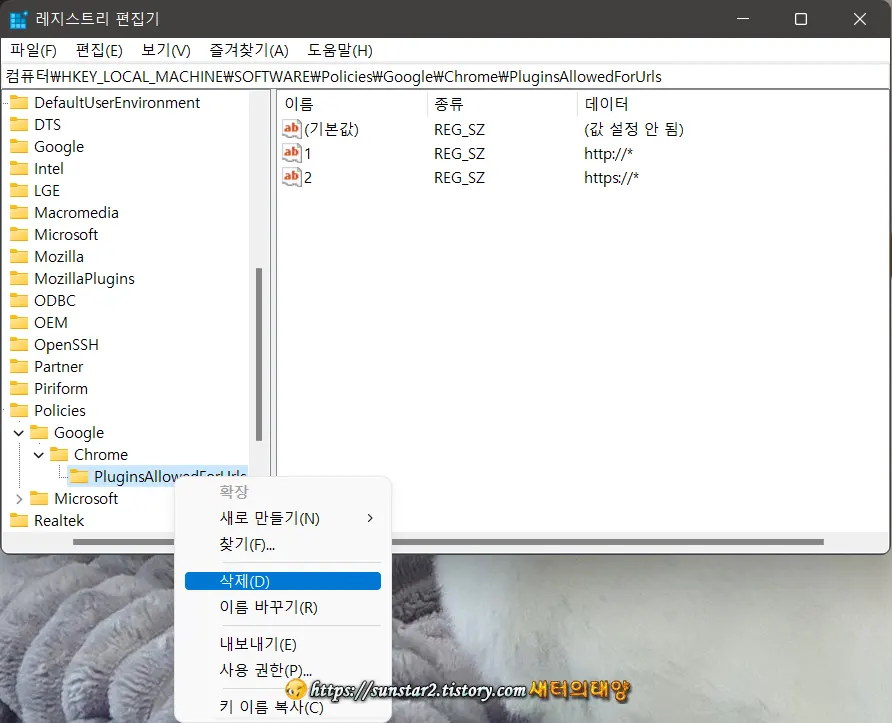This screenshot has height=723, width=892.
Task: Open the 도움말(H) menu
Action: click(x=340, y=51)
